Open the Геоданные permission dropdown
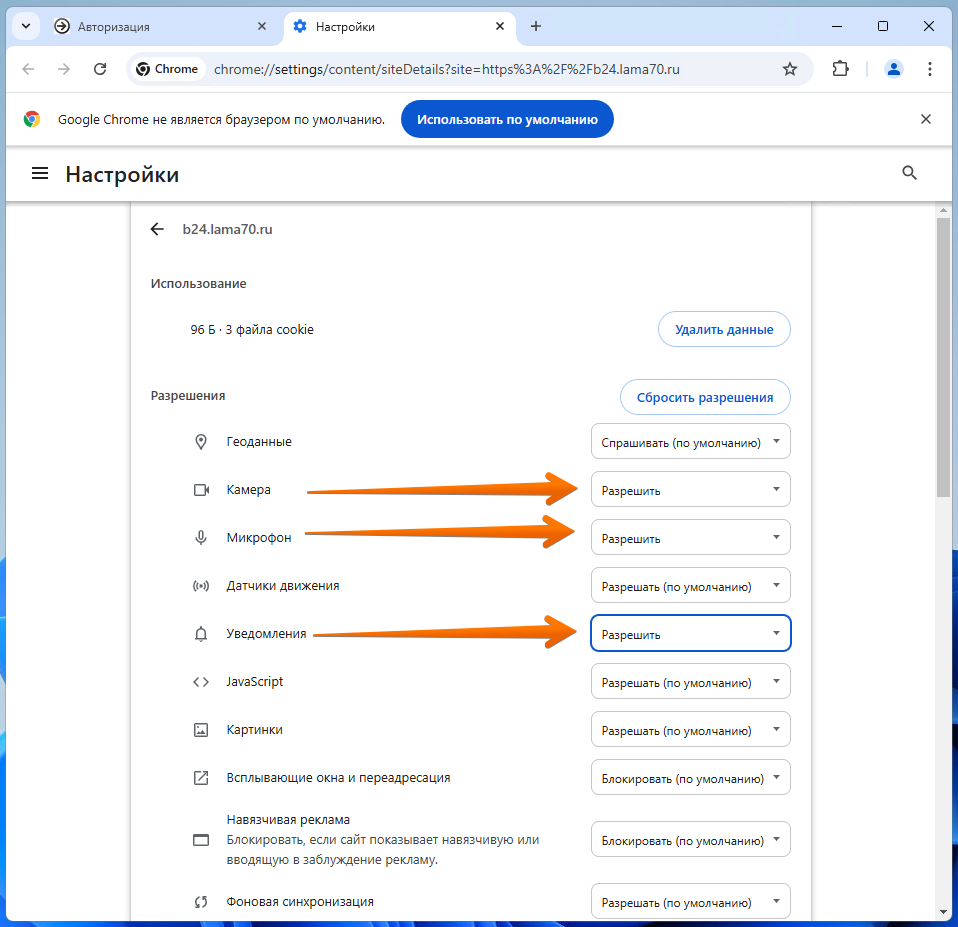 click(x=690, y=441)
